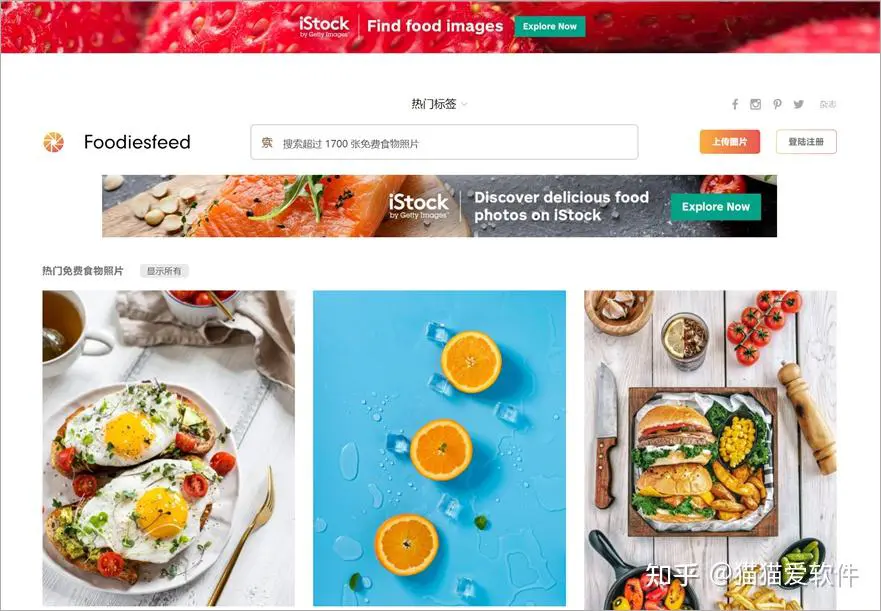Screen dimensions: 881x611
Task: Open the Facebook social icon
Action: coord(734,104)
